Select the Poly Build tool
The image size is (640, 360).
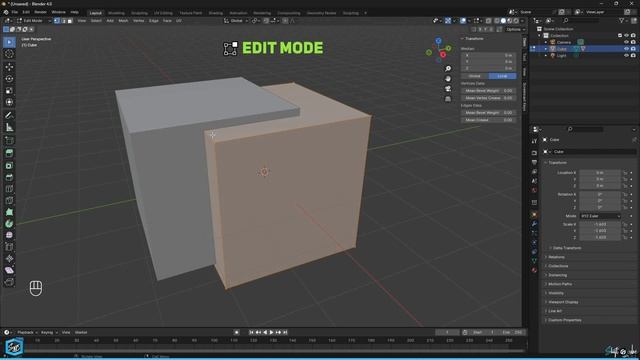9,212
